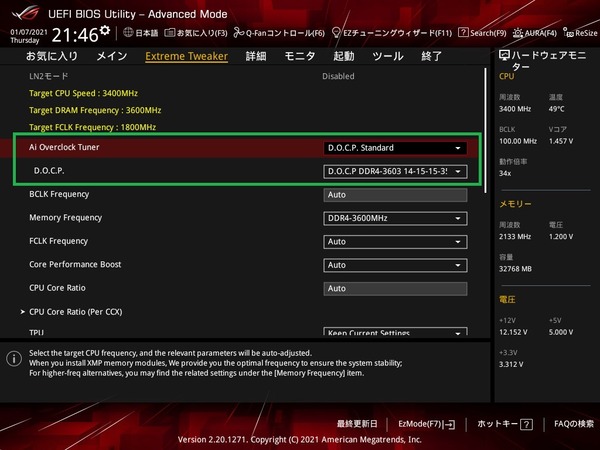This screenshot has width=600, height=450.
Task: Click the CPU temperature 49°C value
Action: point(556,109)
